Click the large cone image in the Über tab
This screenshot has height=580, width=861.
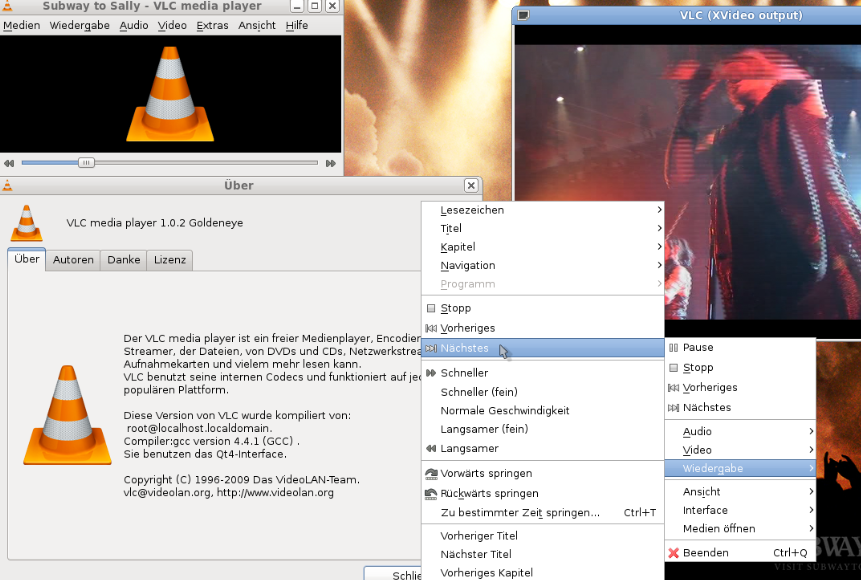(68, 415)
